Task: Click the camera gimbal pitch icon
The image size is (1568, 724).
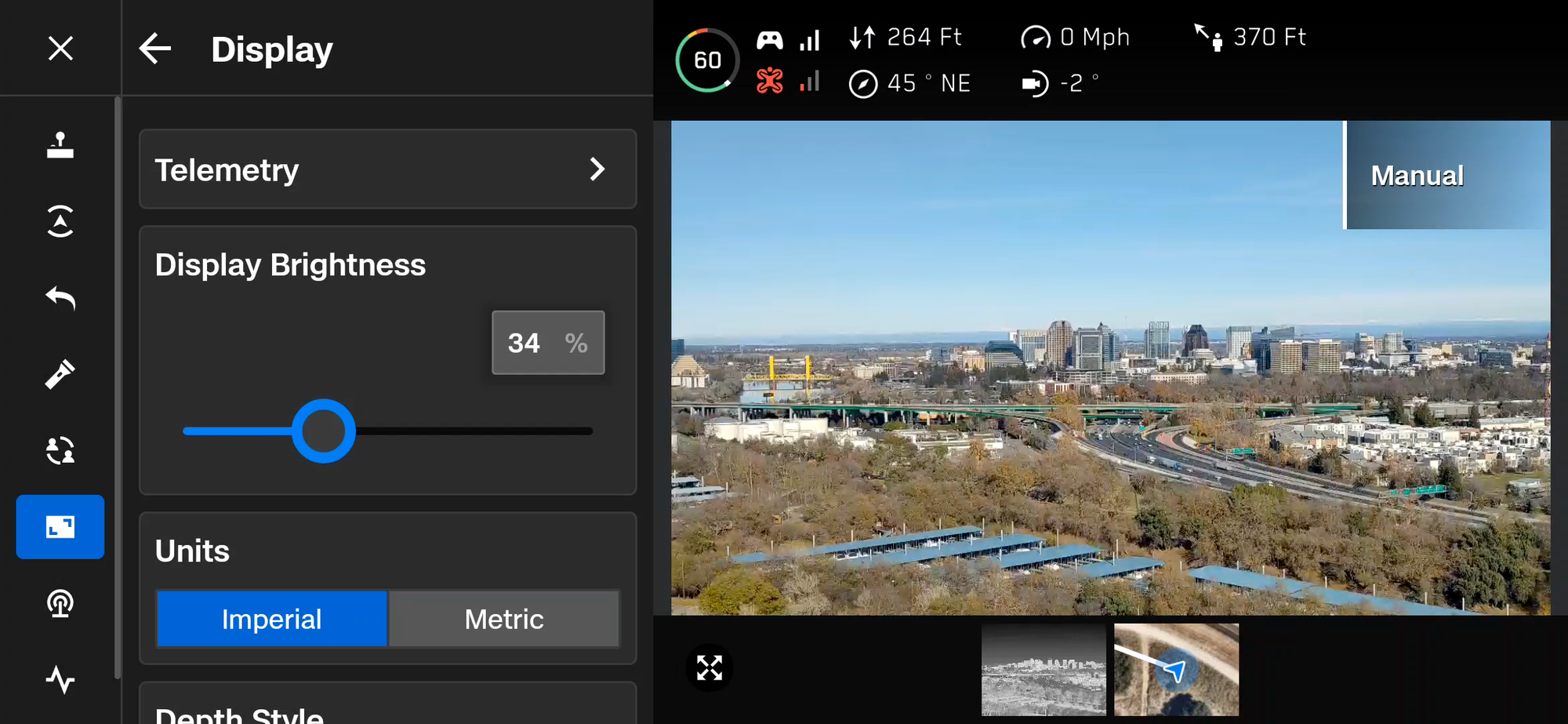Action: coord(1036,83)
